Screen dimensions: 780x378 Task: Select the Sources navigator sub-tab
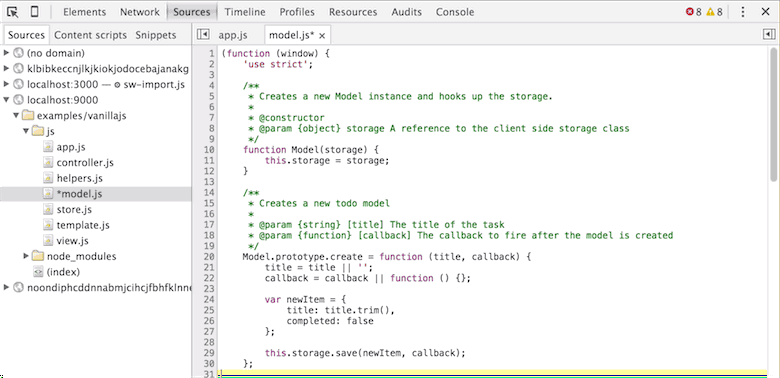click(x=26, y=35)
